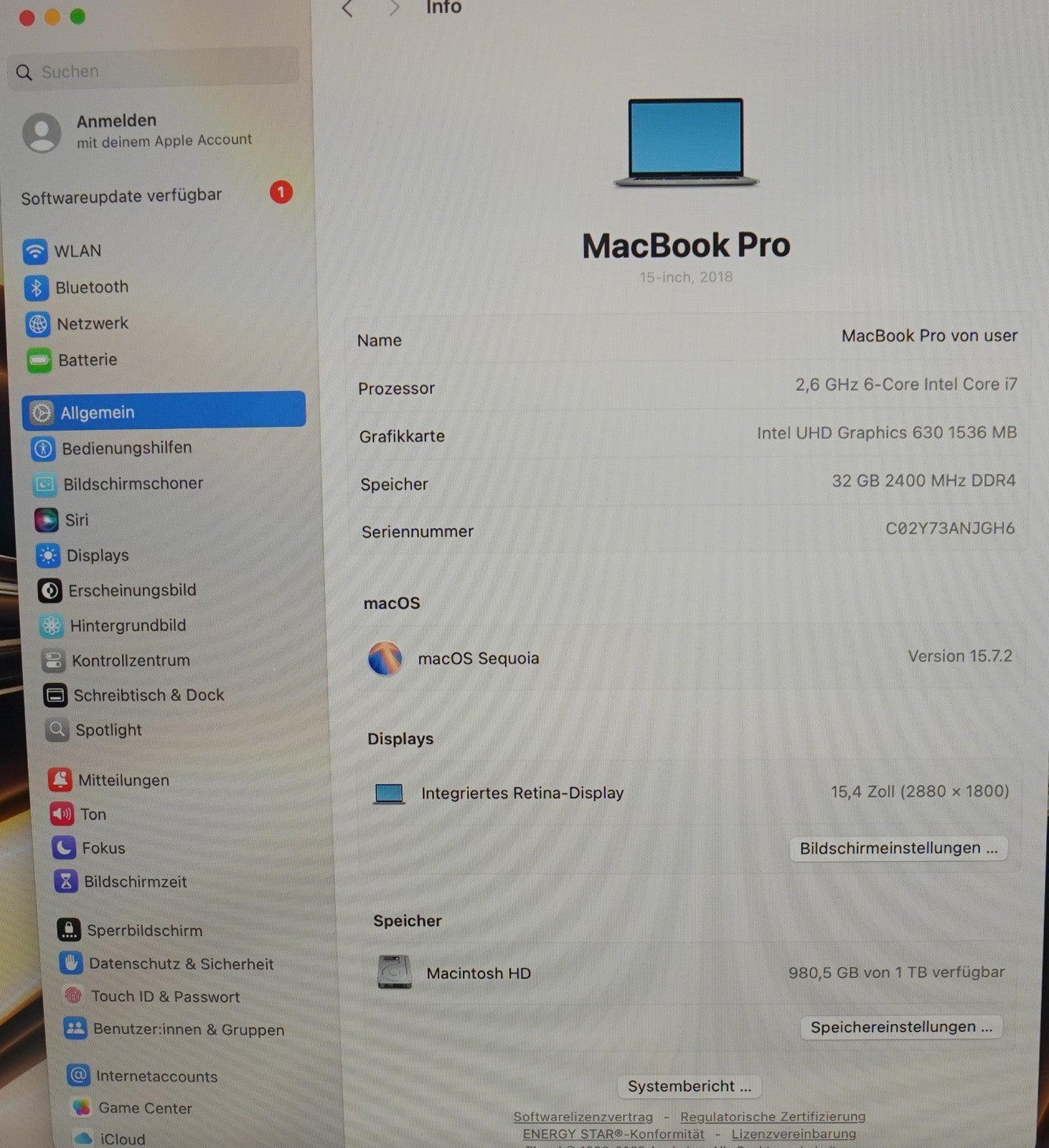This screenshot has width=1049, height=1148.
Task: Select Anmelden mit deinem Apple Account
Action: click(x=164, y=131)
